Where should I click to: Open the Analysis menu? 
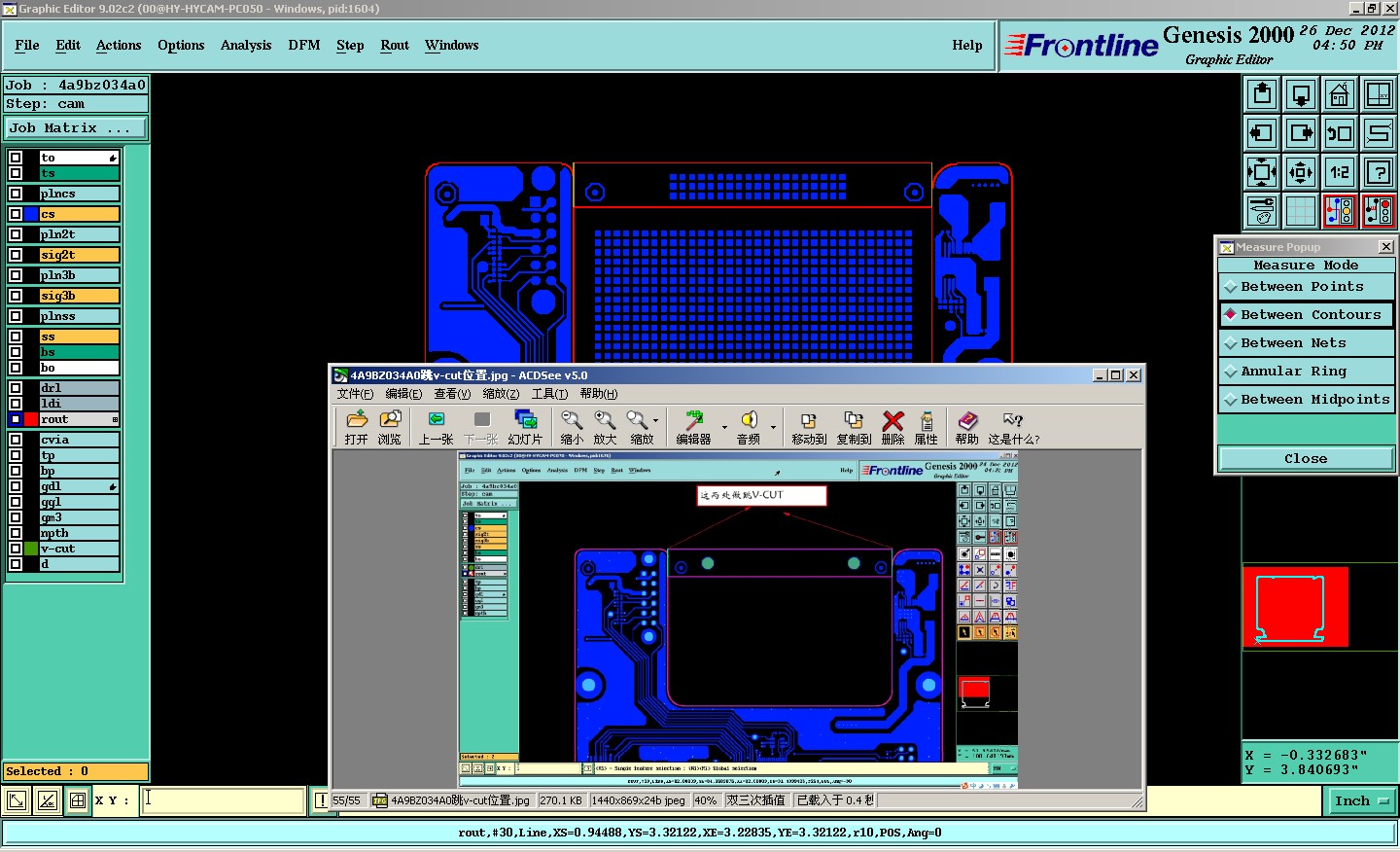[246, 46]
